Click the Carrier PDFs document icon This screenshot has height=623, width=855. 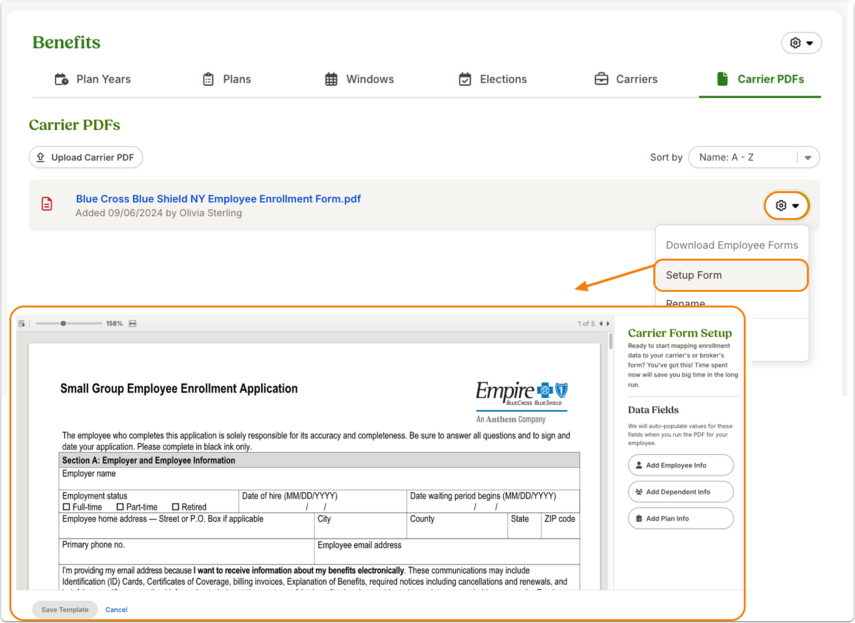pos(722,79)
